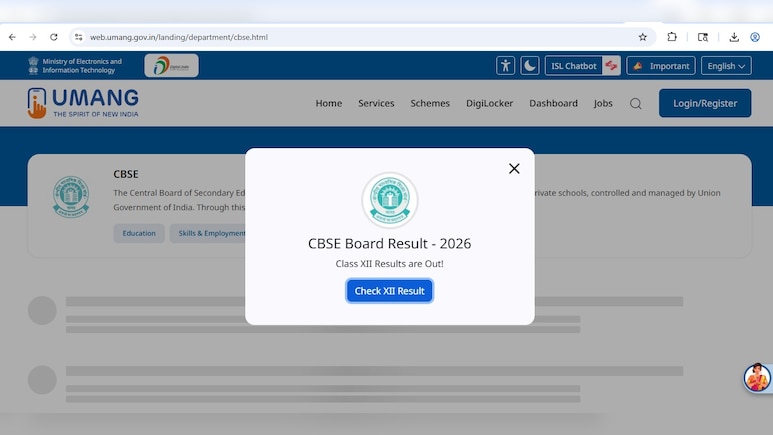Open the Important announcements button
The height and width of the screenshot is (435, 773).
point(661,66)
